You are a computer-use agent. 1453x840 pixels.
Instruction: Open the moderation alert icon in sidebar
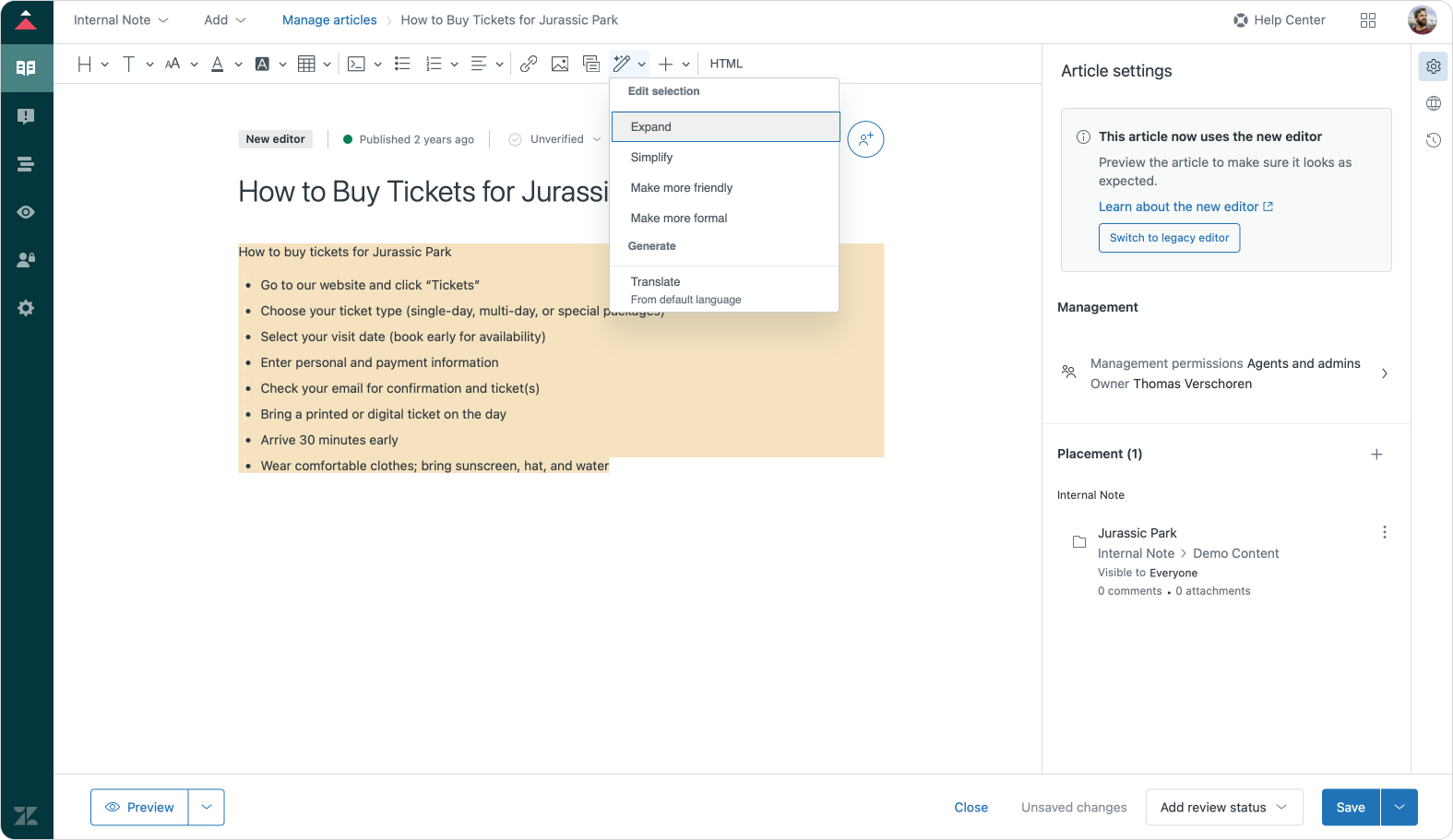click(26, 116)
